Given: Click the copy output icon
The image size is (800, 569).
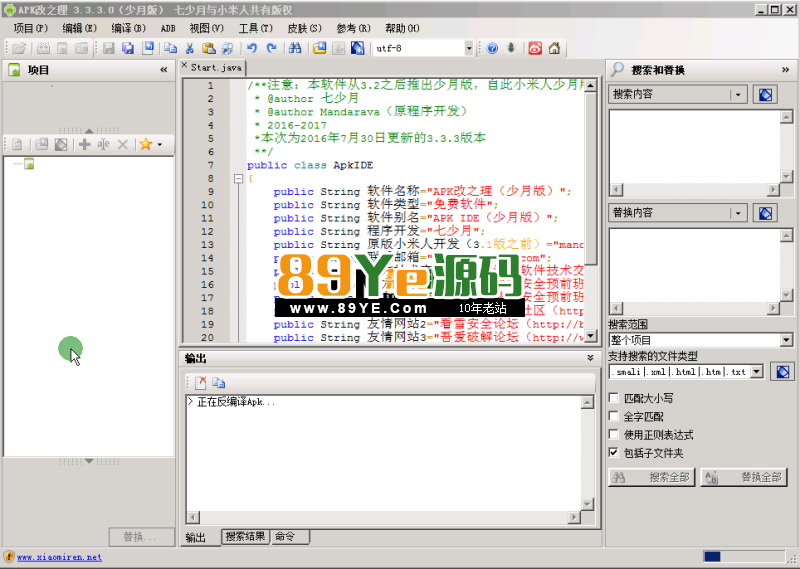Looking at the screenshot, I should pyautogui.click(x=219, y=382).
